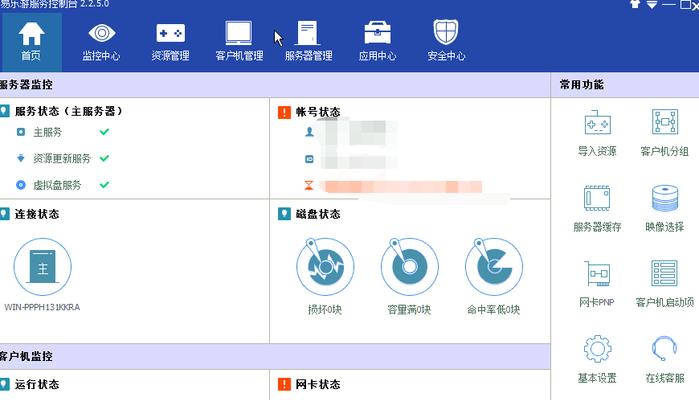Image resolution: width=699 pixels, height=400 pixels.
Task: Open 资源管理 tab
Action: point(170,41)
